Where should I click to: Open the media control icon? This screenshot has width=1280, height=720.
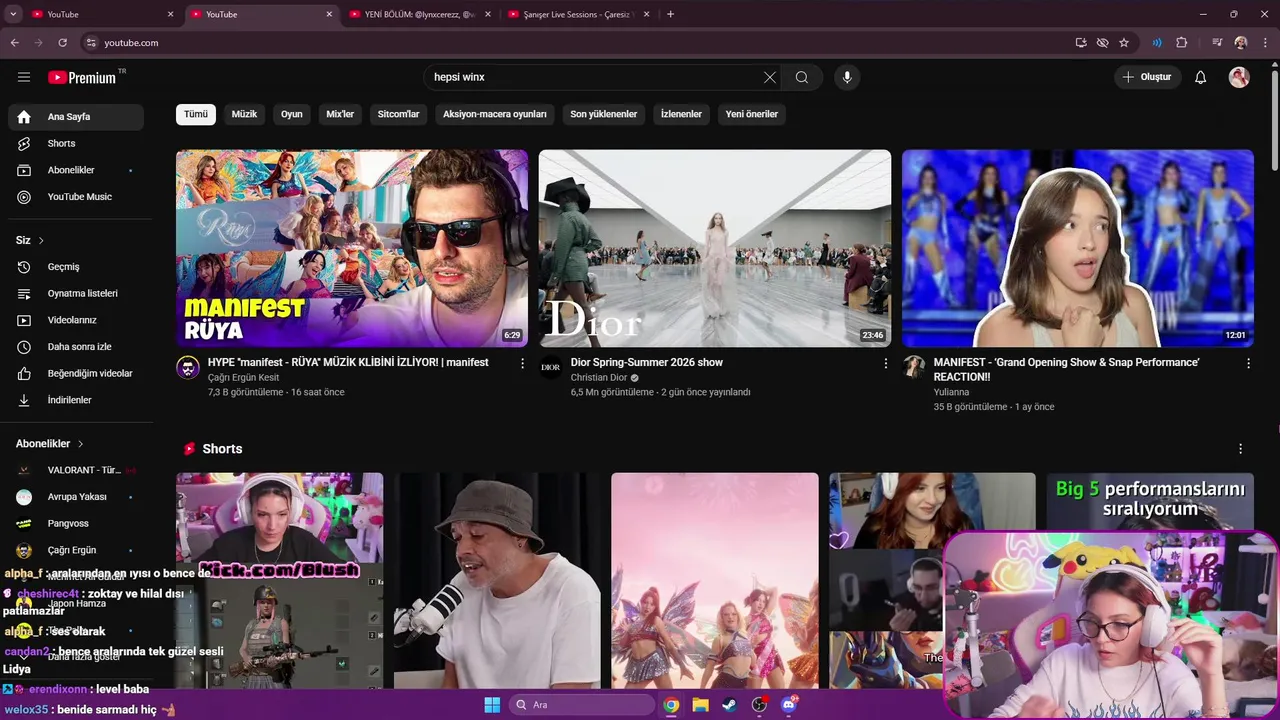pyautogui.click(x=1217, y=43)
